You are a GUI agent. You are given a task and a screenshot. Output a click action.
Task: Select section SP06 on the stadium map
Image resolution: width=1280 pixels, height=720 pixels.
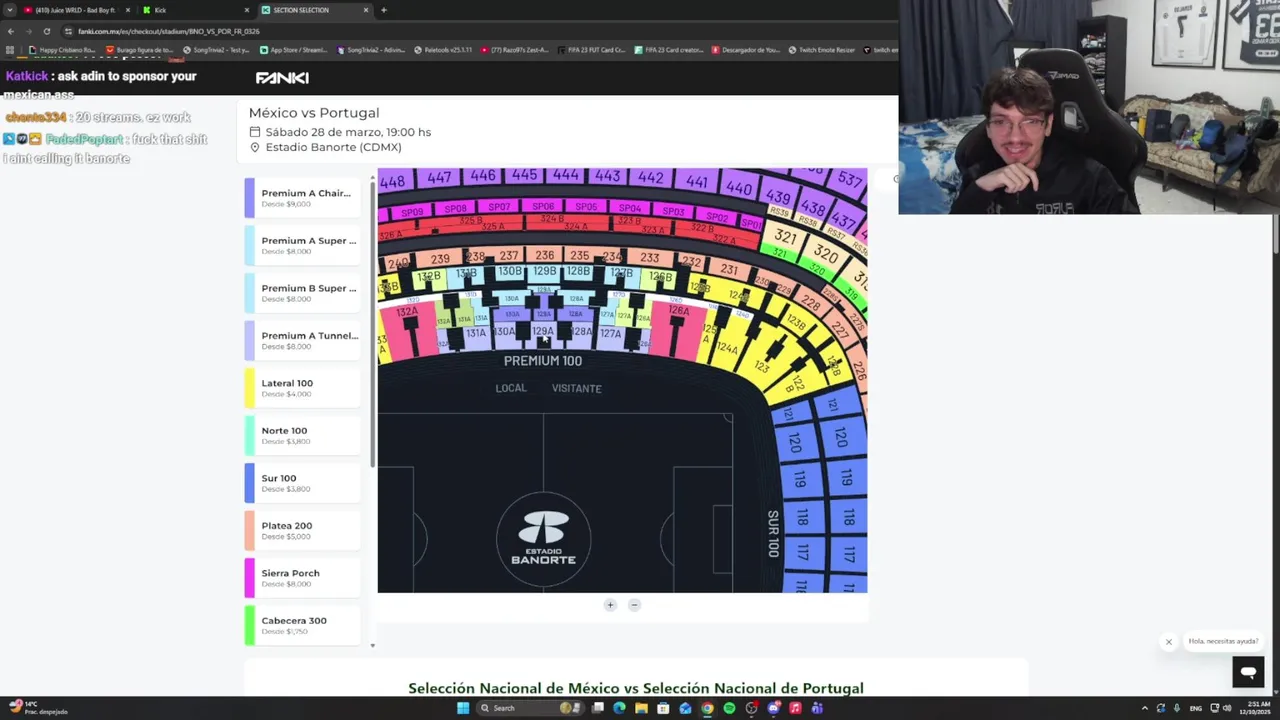[542, 207]
